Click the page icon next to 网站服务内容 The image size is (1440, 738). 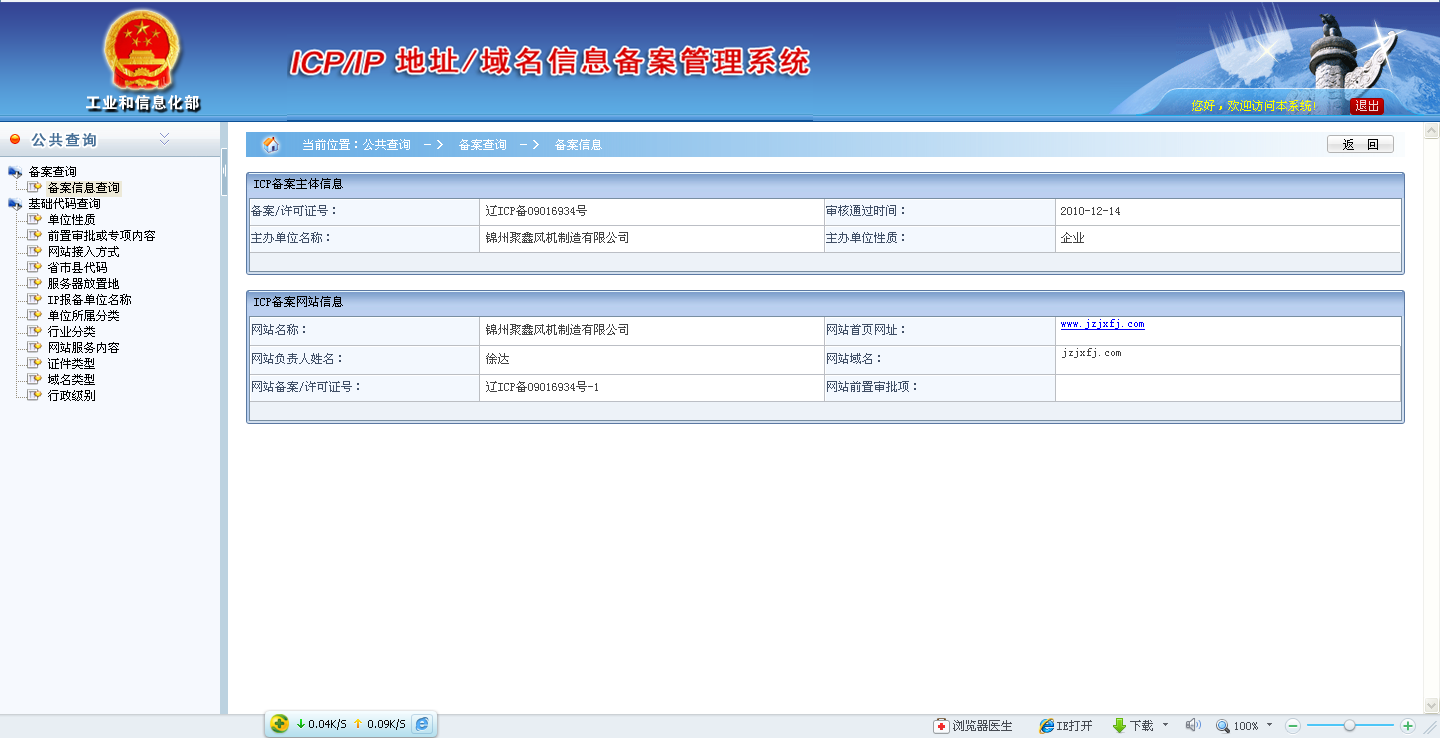[35, 348]
